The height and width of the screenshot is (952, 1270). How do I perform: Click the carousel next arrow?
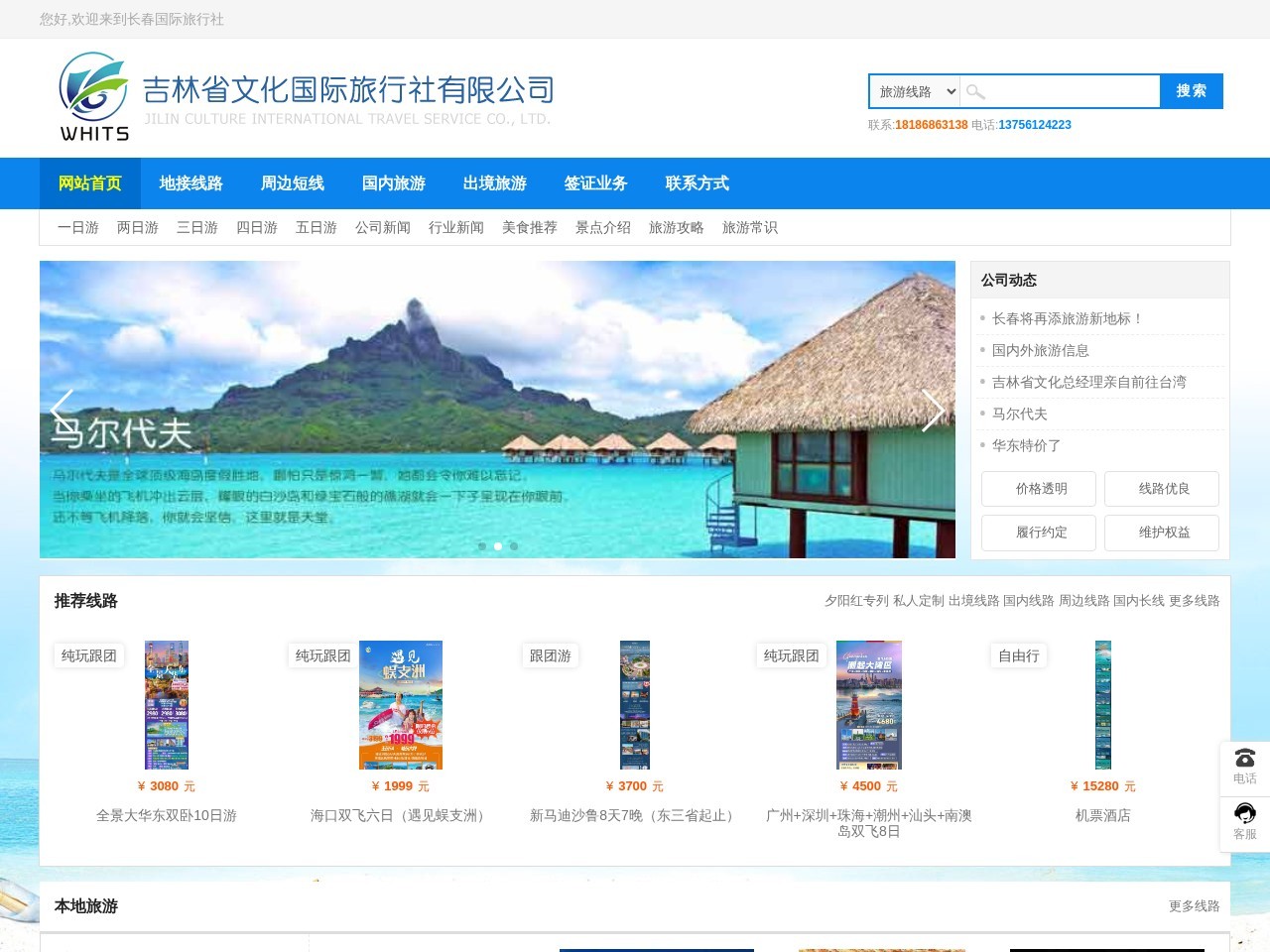tap(933, 411)
